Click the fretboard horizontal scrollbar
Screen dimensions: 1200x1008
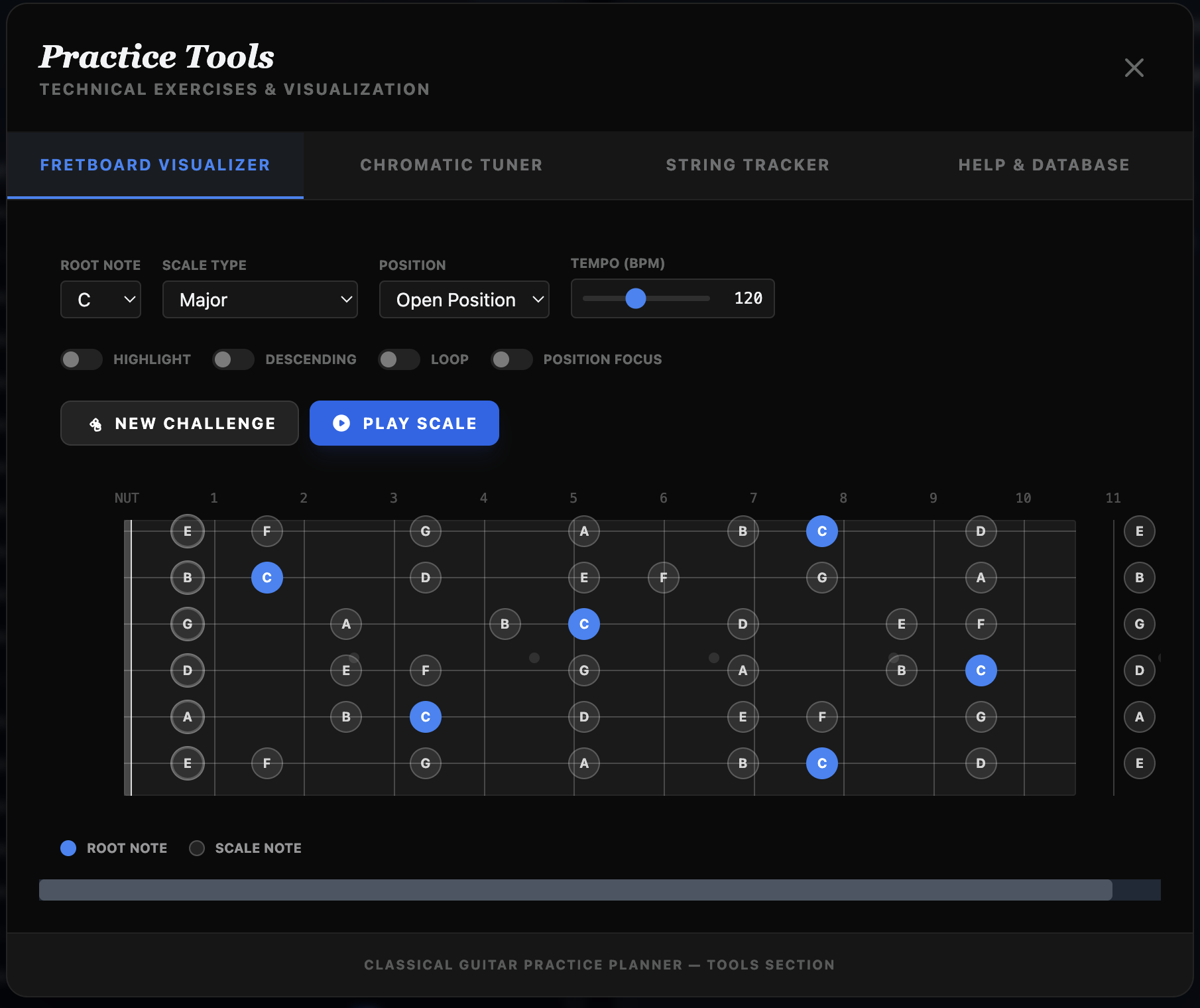pos(575,890)
